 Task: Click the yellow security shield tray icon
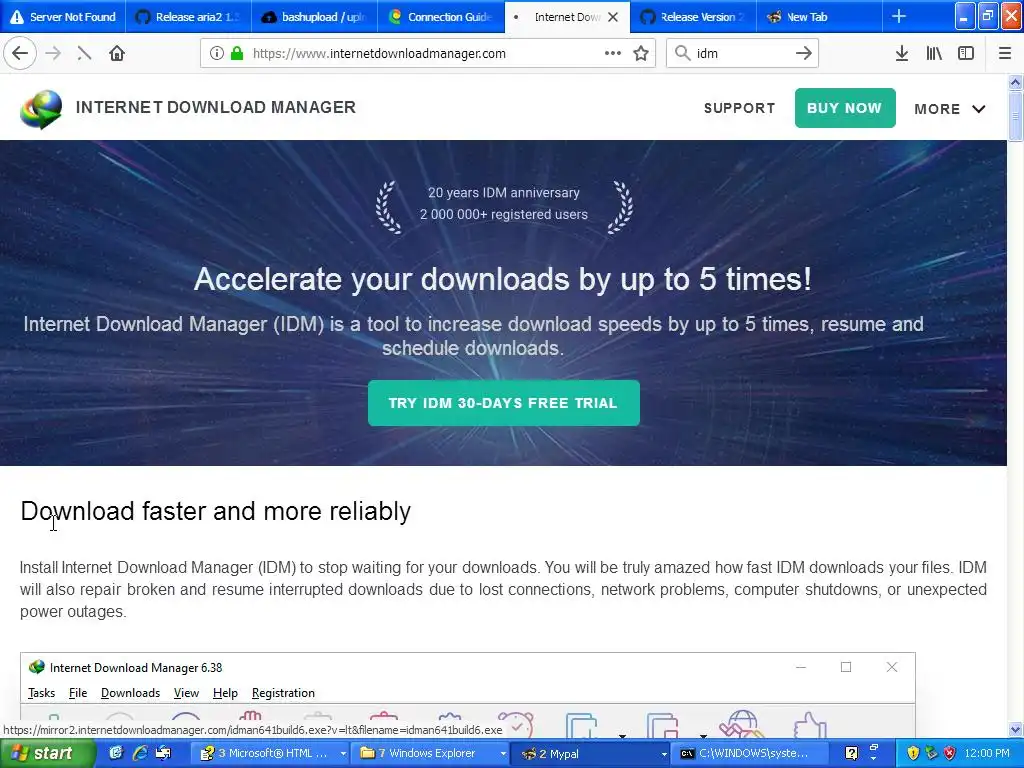click(913, 753)
